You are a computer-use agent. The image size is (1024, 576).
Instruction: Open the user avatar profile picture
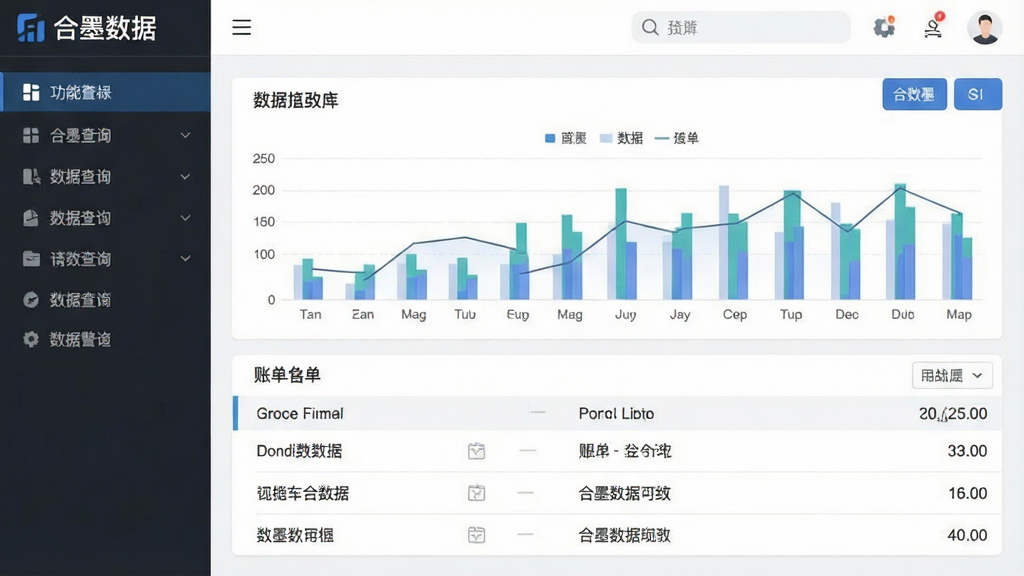coord(985,27)
